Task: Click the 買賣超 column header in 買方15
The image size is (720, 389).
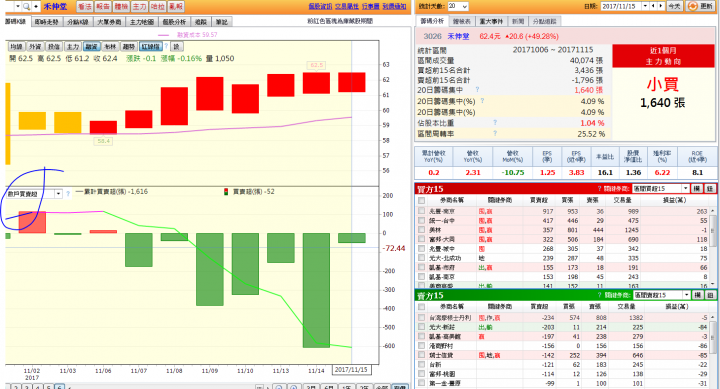Action: pos(539,200)
